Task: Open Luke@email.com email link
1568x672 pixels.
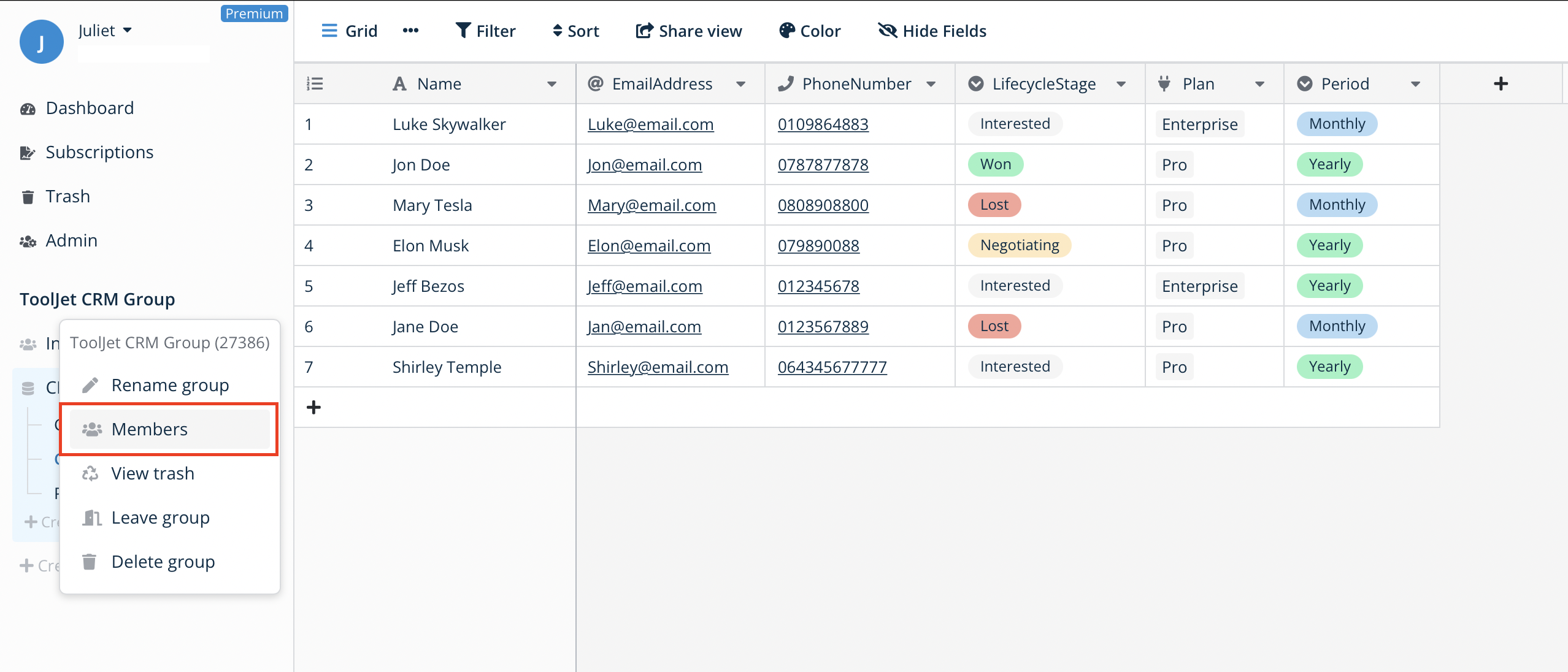Action: click(x=650, y=124)
